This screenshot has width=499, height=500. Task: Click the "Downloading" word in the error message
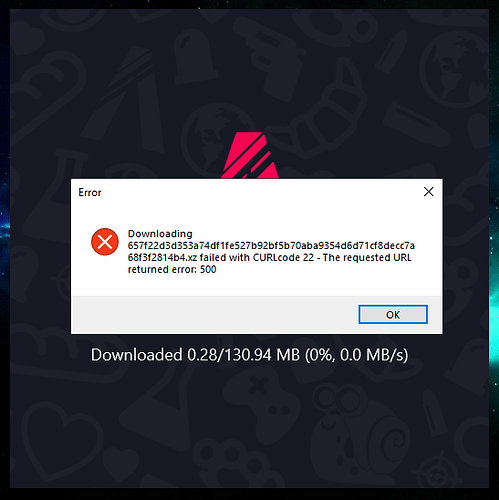click(160, 234)
